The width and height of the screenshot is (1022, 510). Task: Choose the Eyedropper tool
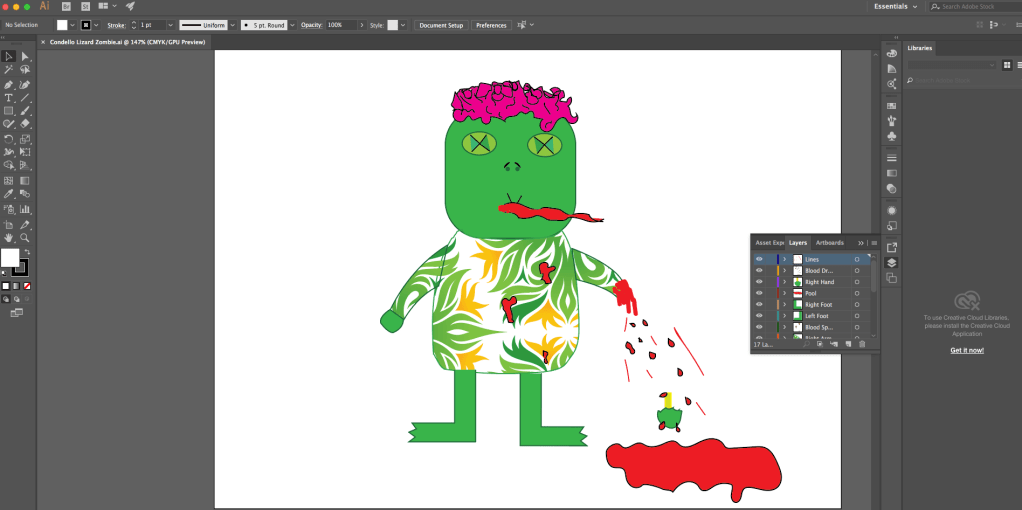point(9,194)
